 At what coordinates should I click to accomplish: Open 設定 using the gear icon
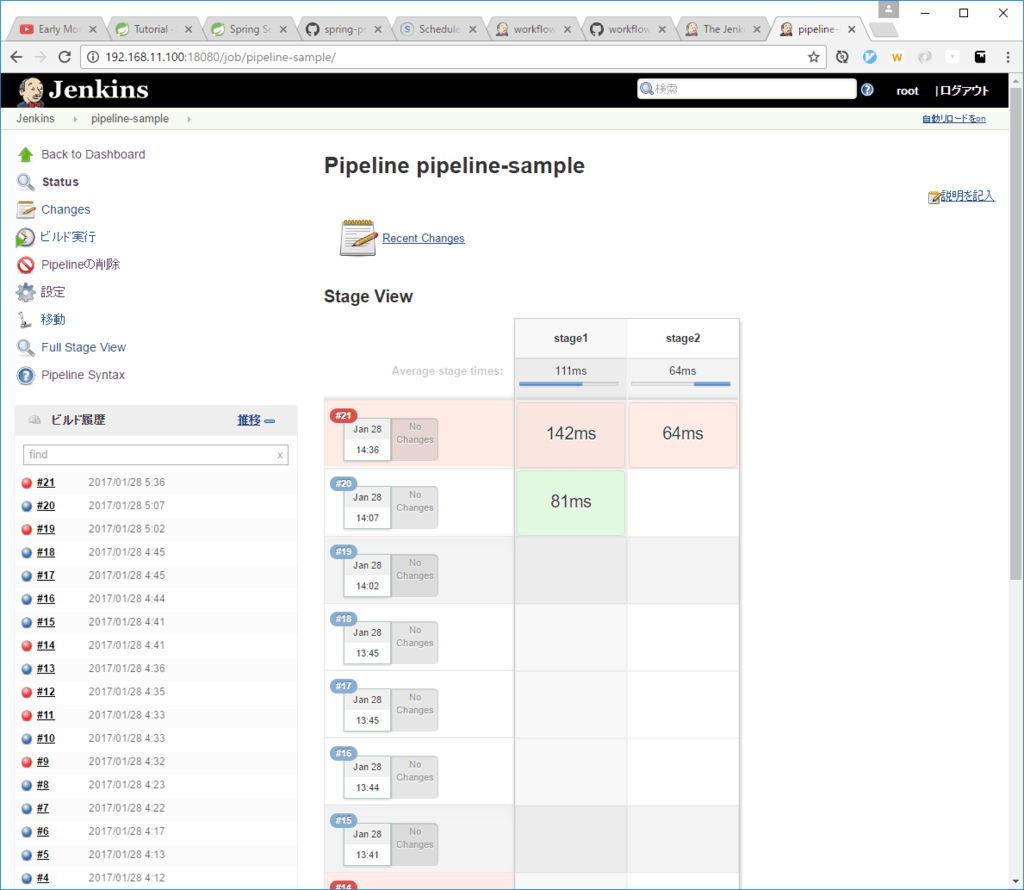tap(25, 293)
